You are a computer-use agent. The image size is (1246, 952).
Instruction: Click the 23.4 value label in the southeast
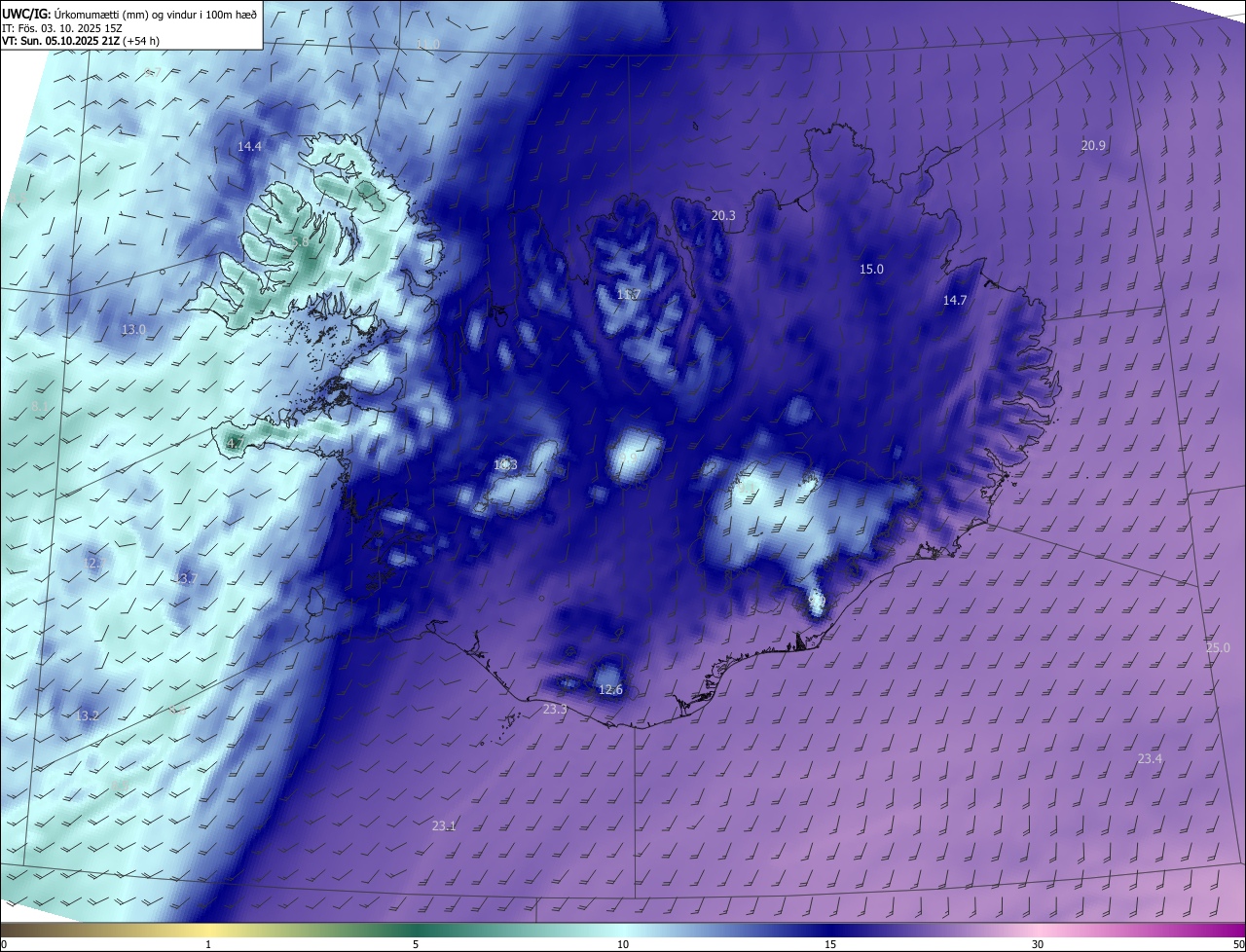[1150, 758]
